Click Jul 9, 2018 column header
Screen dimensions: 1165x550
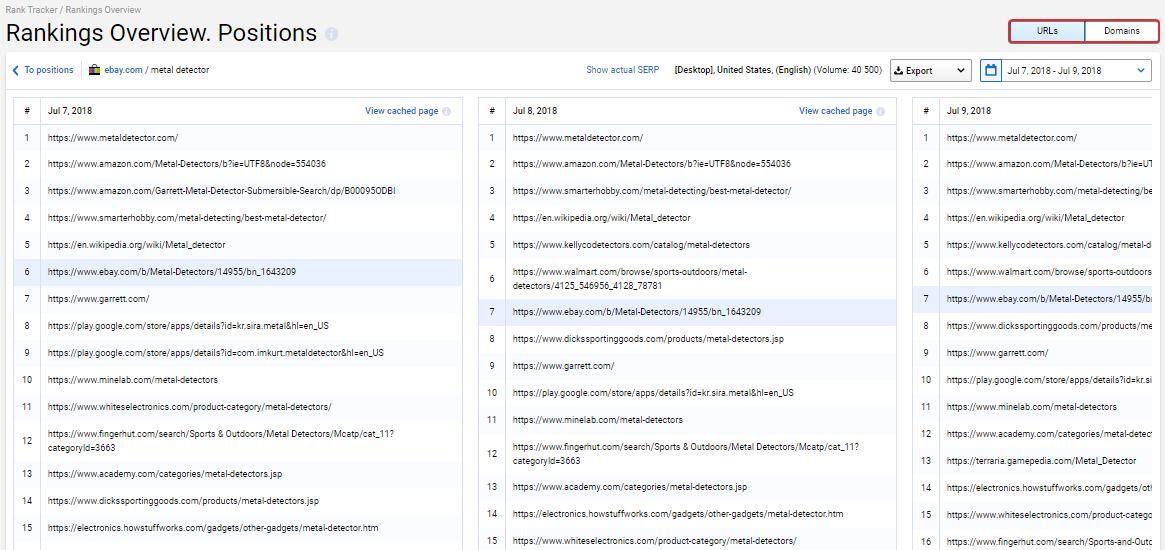pyautogui.click(x=970, y=111)
